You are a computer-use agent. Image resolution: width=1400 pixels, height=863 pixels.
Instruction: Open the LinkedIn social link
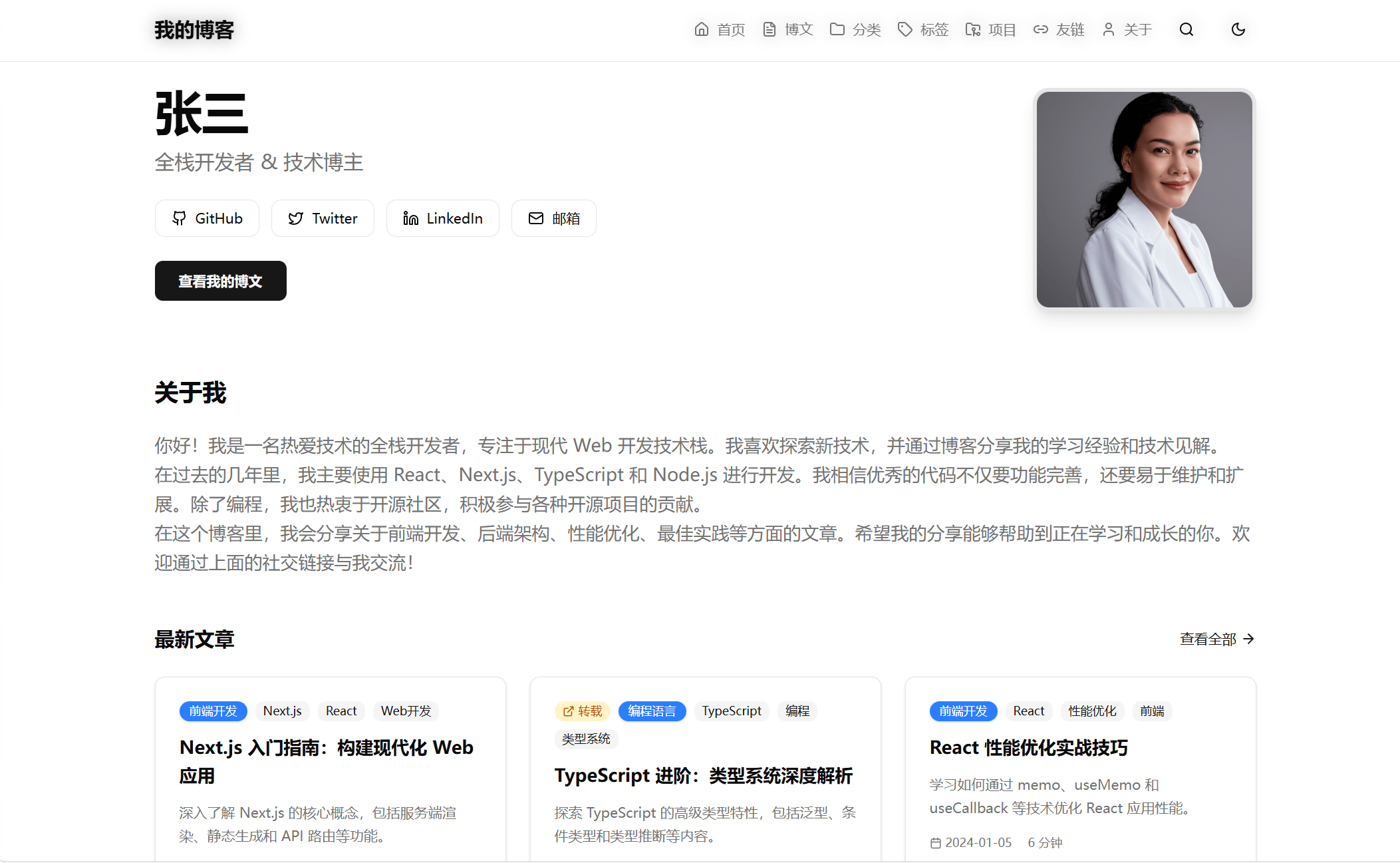(442, 218)
